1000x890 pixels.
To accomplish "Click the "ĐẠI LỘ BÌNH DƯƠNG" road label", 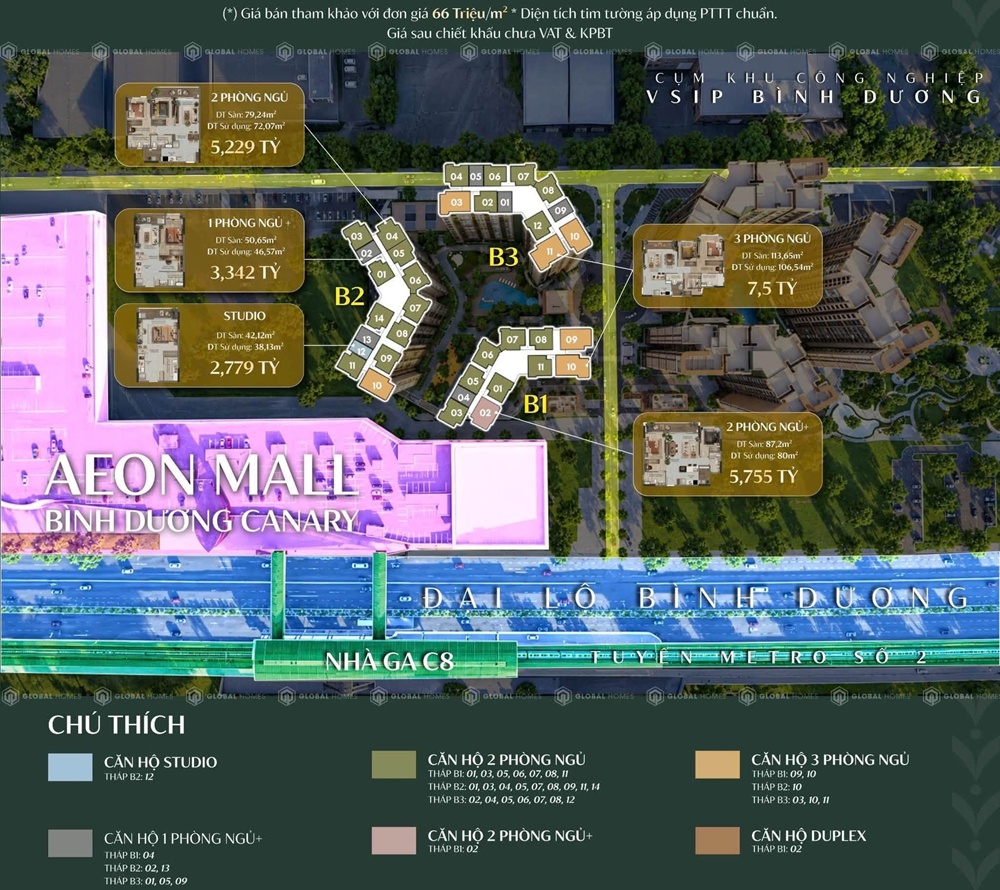I will tap(696, 599).
